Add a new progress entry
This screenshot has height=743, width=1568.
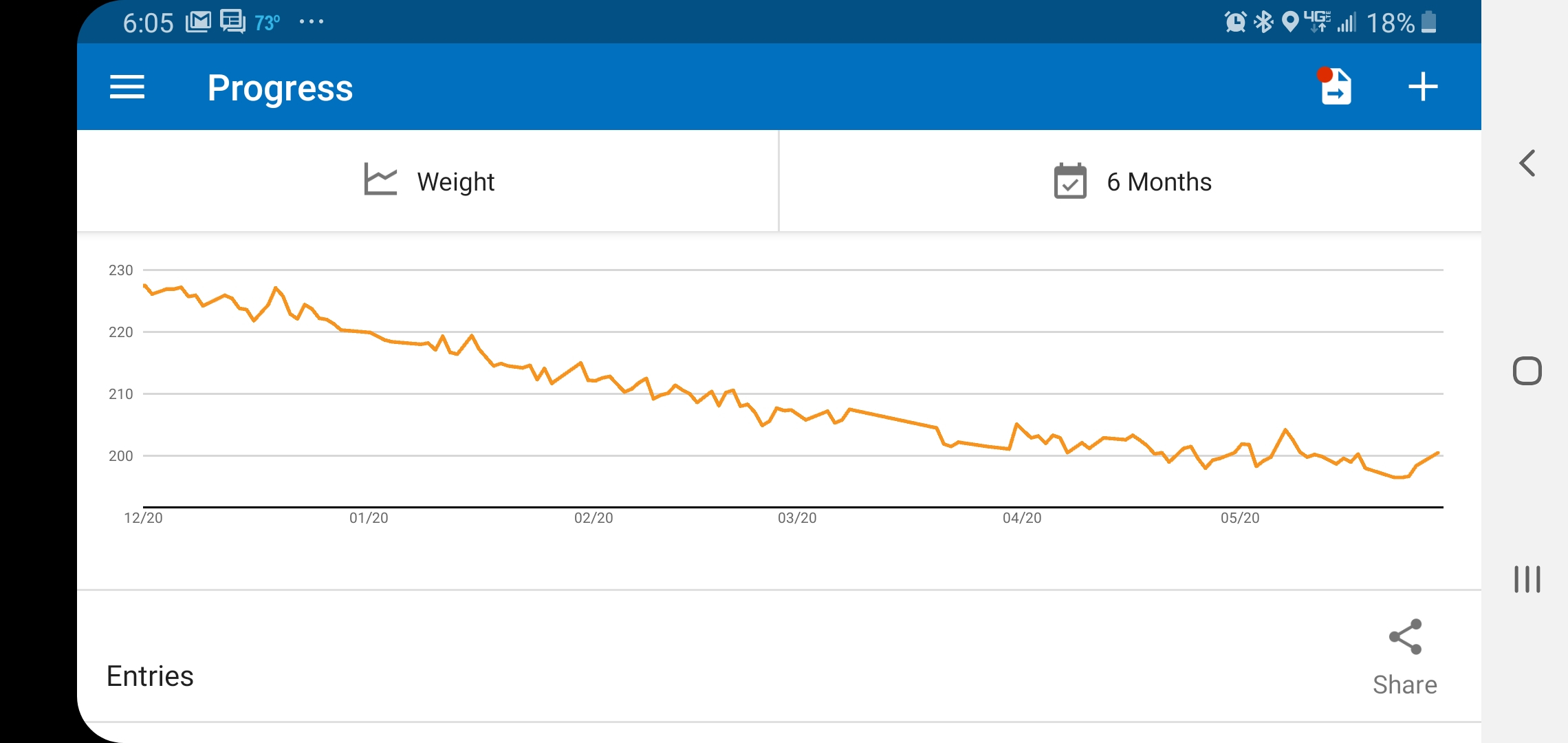click(x=1423, y=87)
